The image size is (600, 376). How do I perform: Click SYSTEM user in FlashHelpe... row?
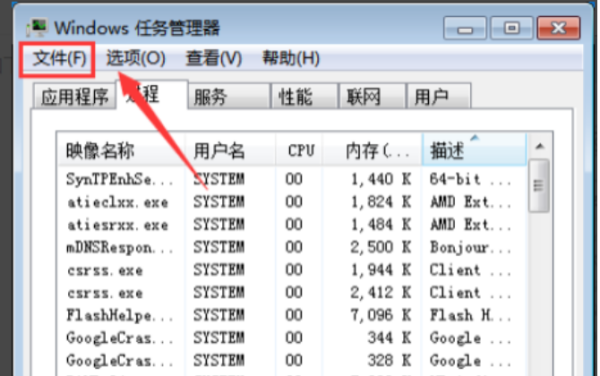[x=218, y=316]
